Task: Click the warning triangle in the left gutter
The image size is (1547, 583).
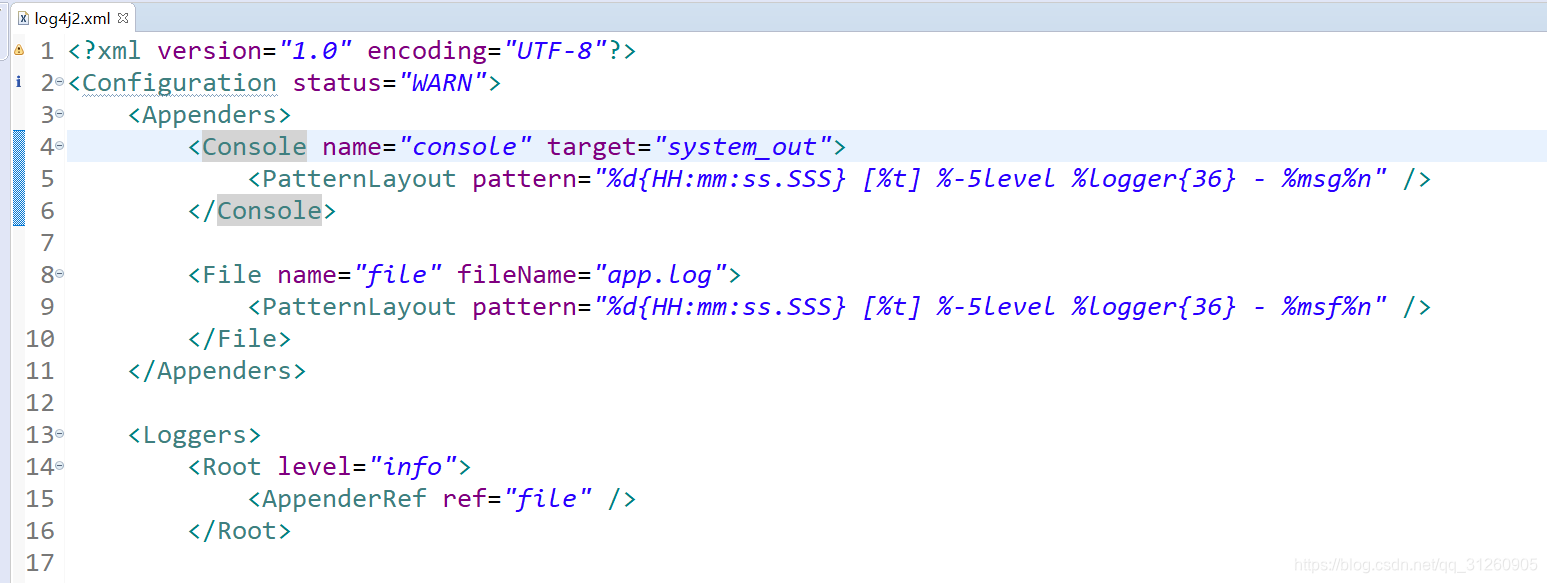Action: tap(18, 49)
